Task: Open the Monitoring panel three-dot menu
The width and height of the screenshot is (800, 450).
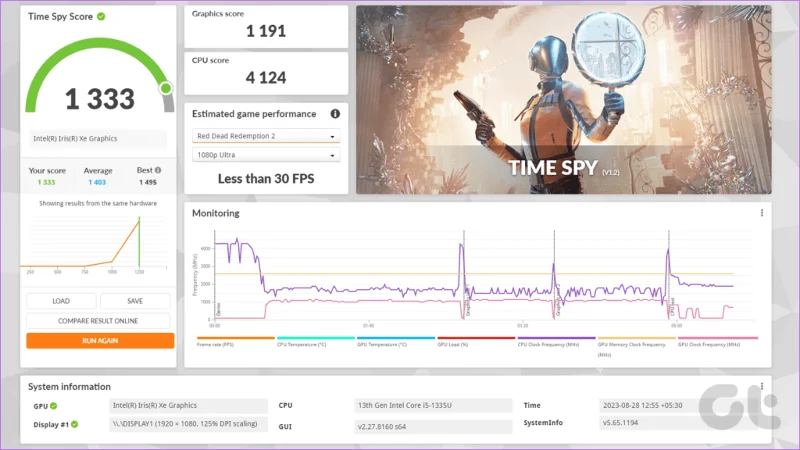Action: coord(762,213)
